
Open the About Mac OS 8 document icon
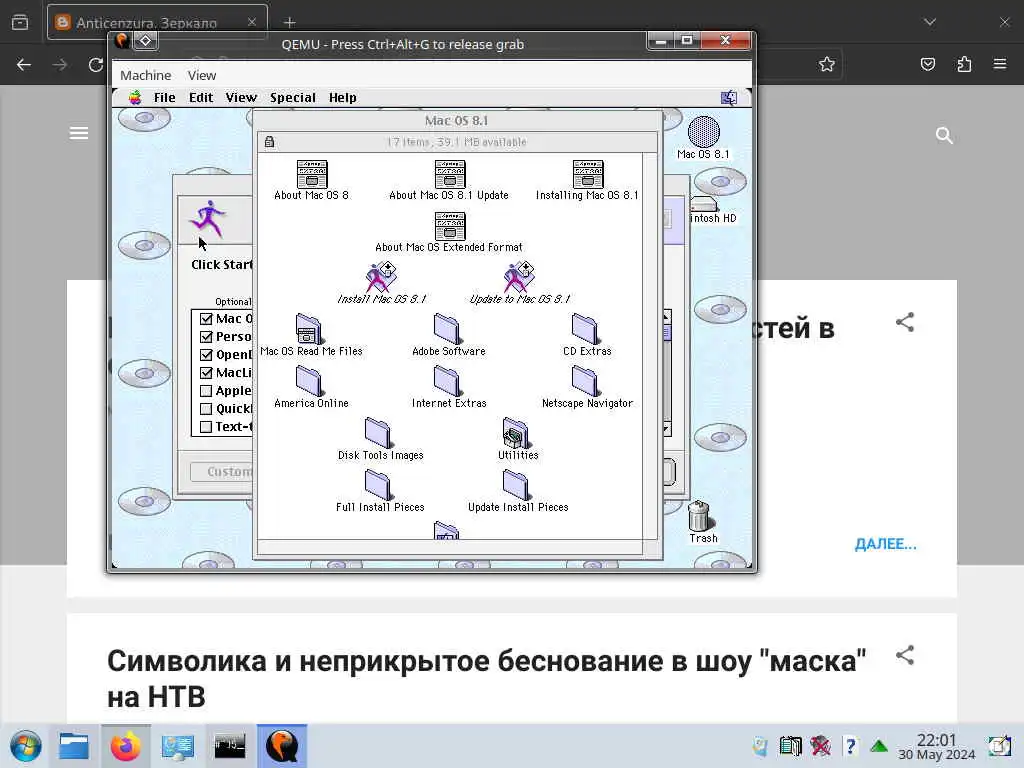pos(312,174)
